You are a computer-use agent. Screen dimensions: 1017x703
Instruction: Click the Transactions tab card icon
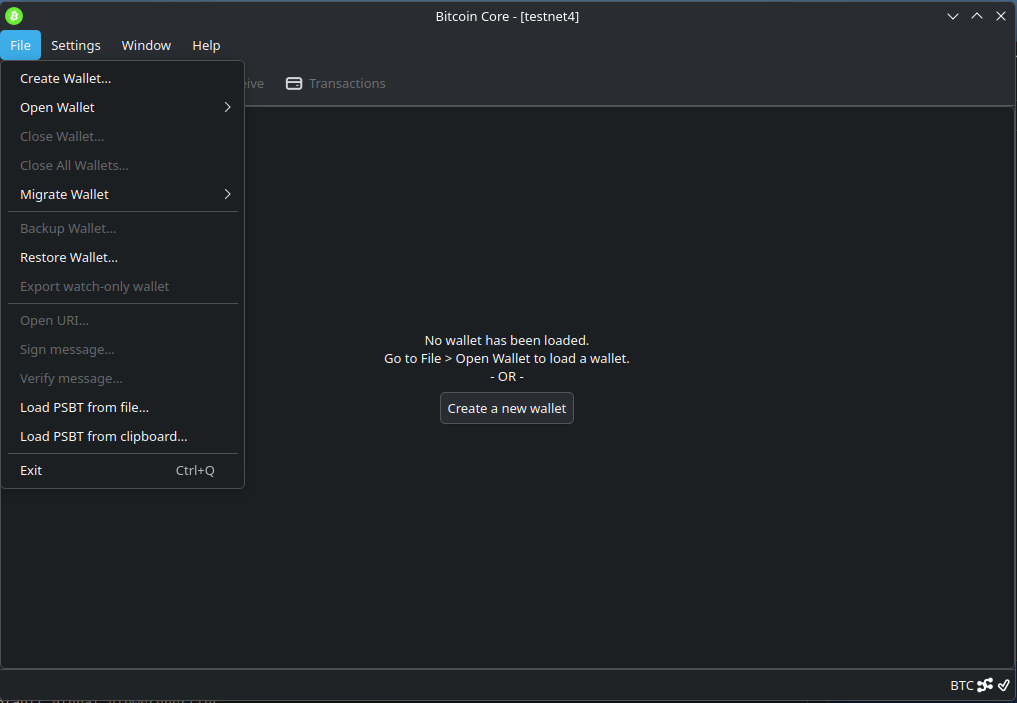click(294, 84)
